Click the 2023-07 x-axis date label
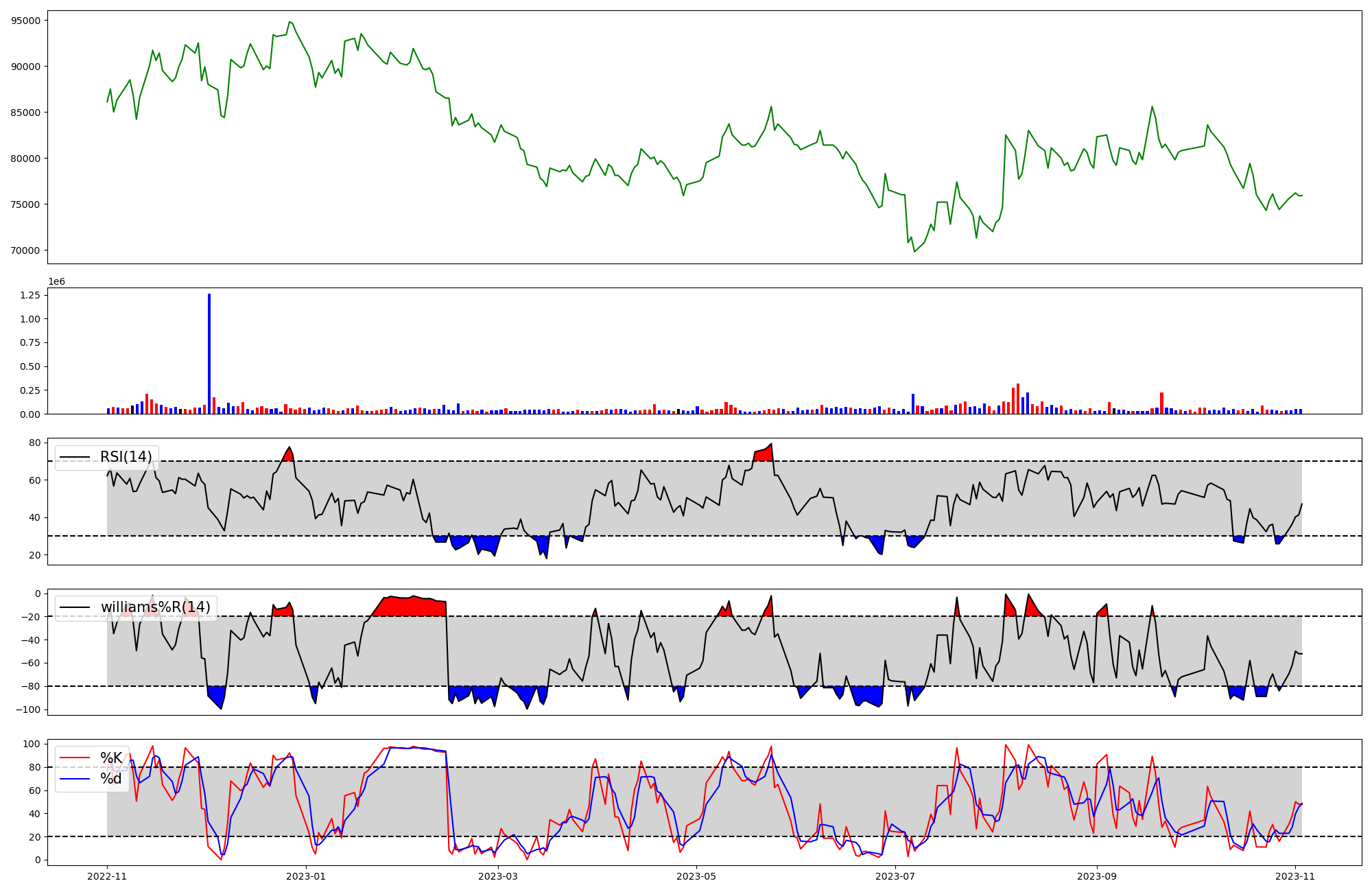Screen dimensions: 1372x892 (x=895, y=876)
